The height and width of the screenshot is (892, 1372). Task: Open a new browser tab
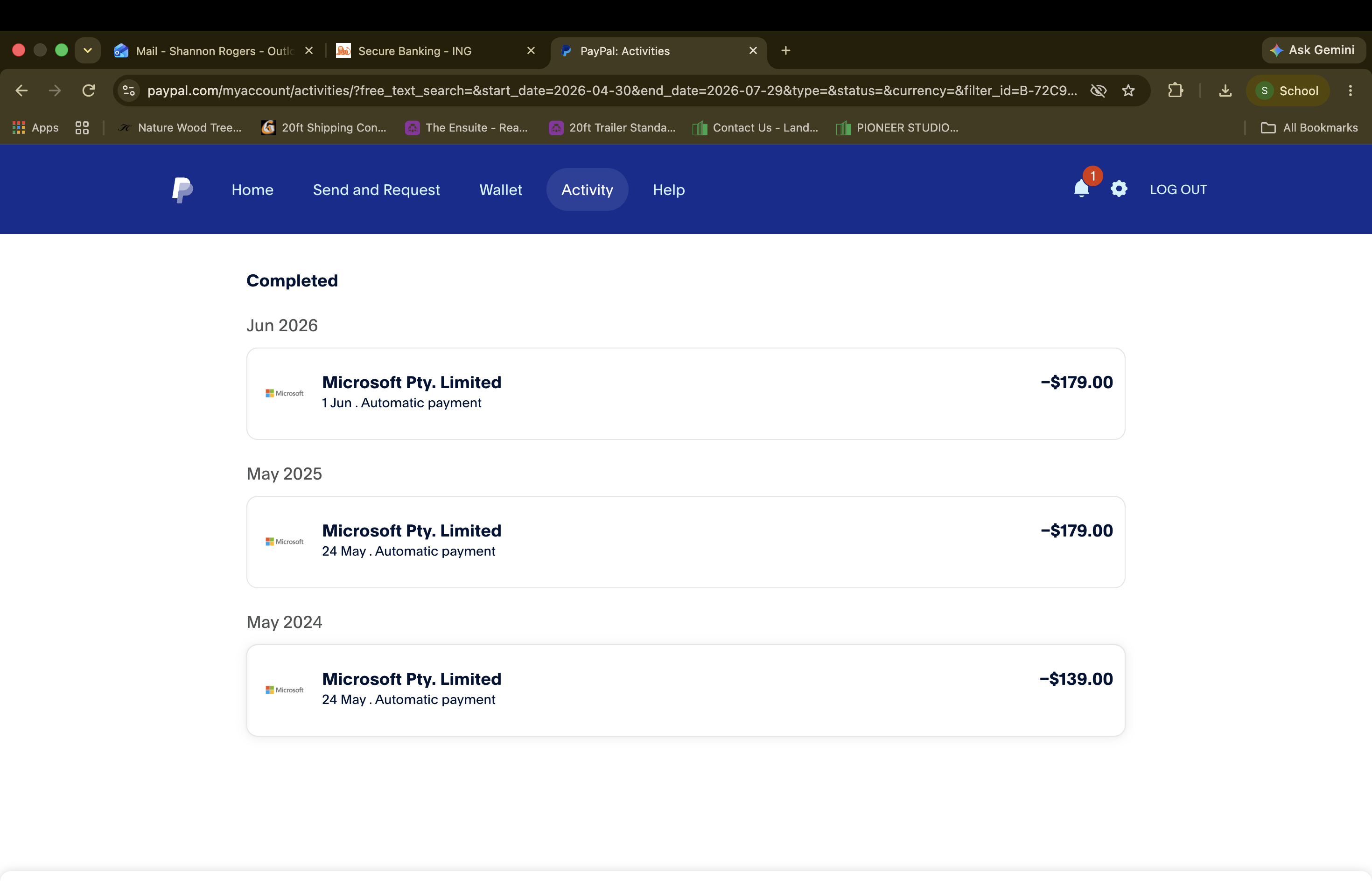click(x=786, y=51)
